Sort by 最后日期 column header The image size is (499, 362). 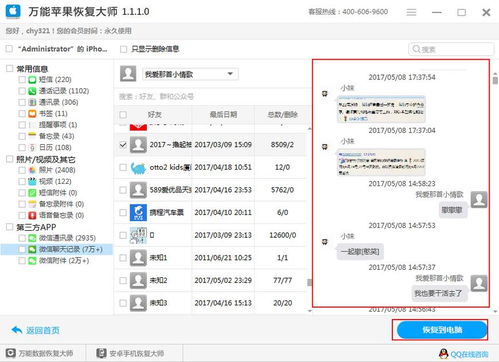pyautogui.click(x=223, y=115)
